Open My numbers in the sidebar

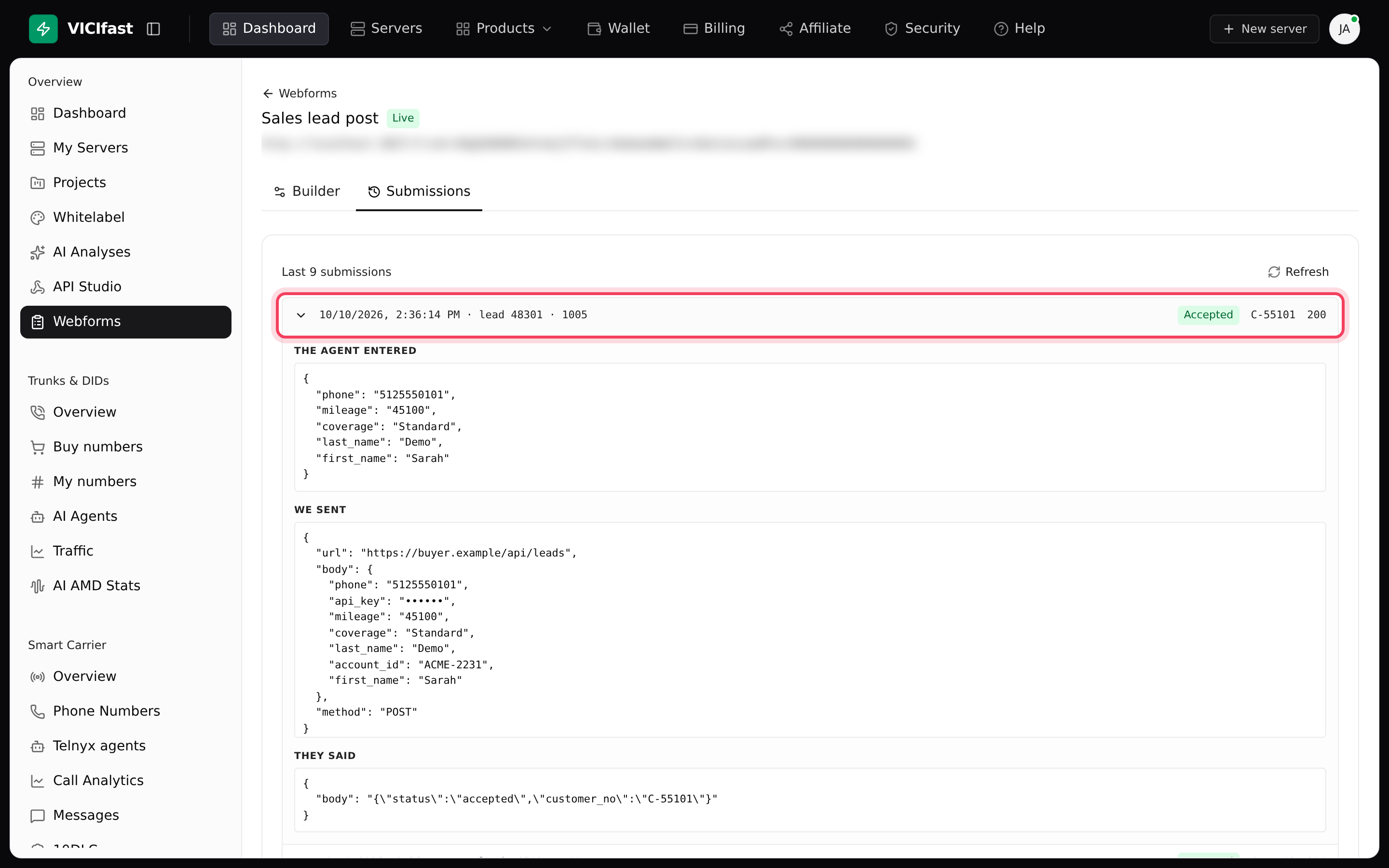(x=126, y=482)
